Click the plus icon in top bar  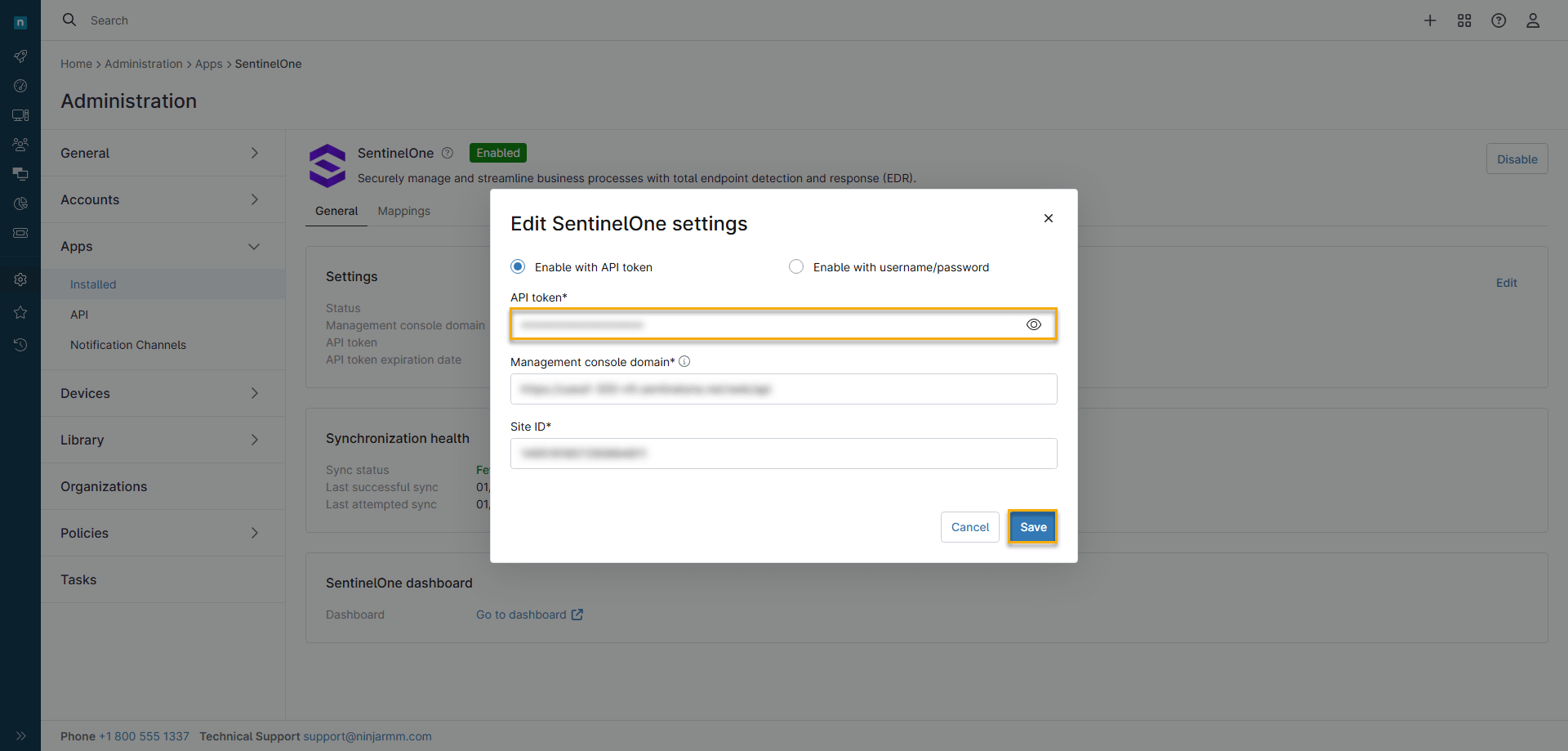pyautogui.click(x=1430, y=20)
